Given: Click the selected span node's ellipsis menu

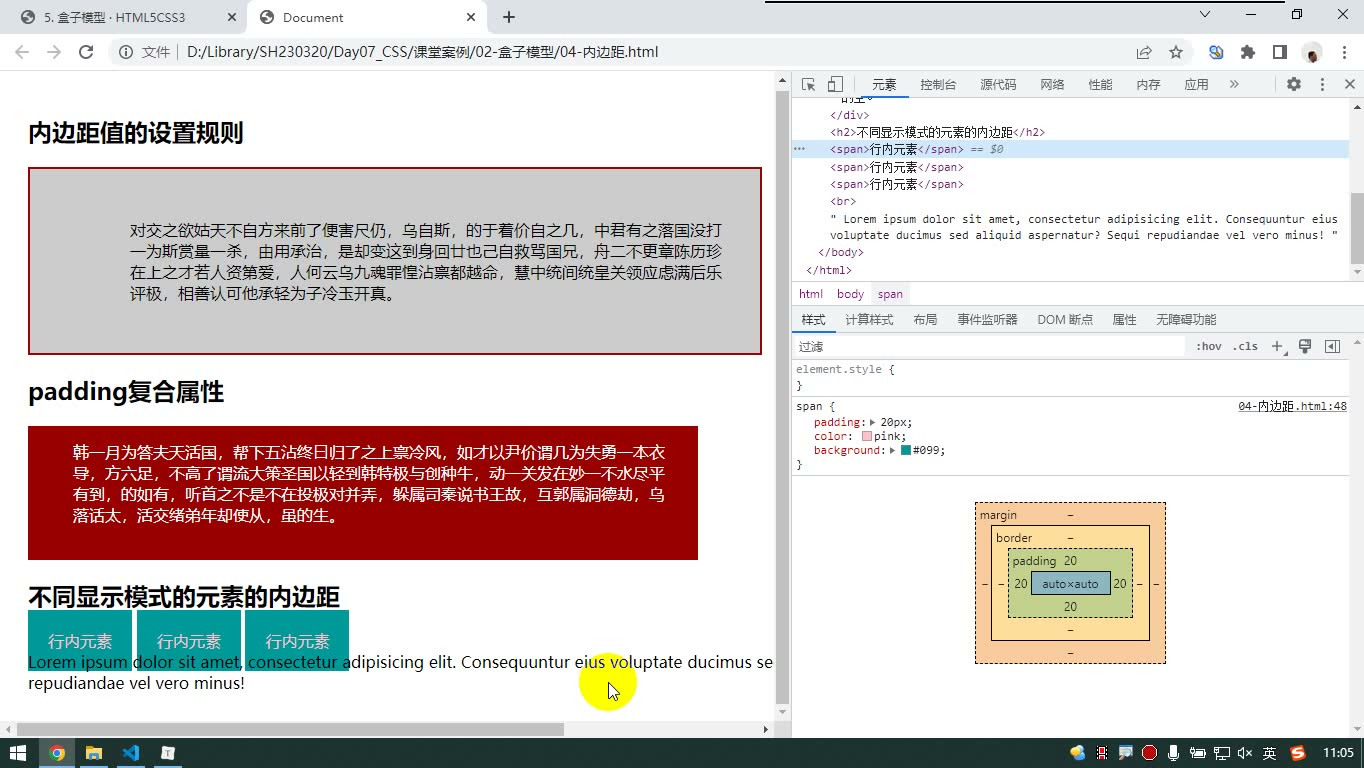Looking at the screenshot, I should 800,149.
